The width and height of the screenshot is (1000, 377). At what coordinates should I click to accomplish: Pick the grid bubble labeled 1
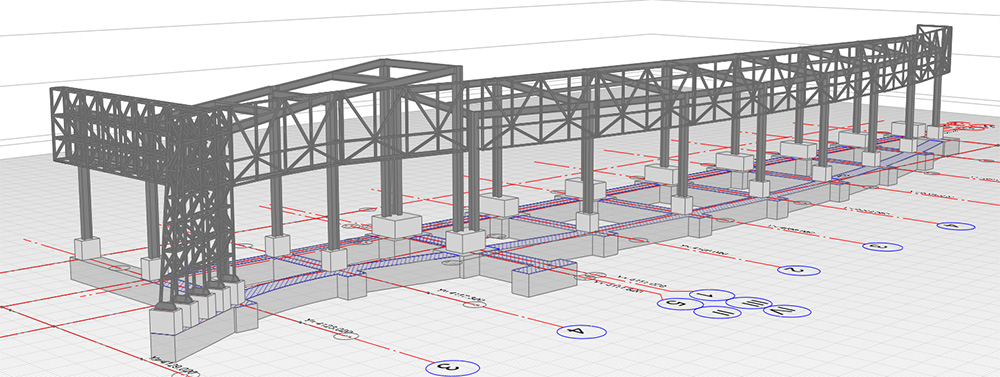tap(713, 295)
